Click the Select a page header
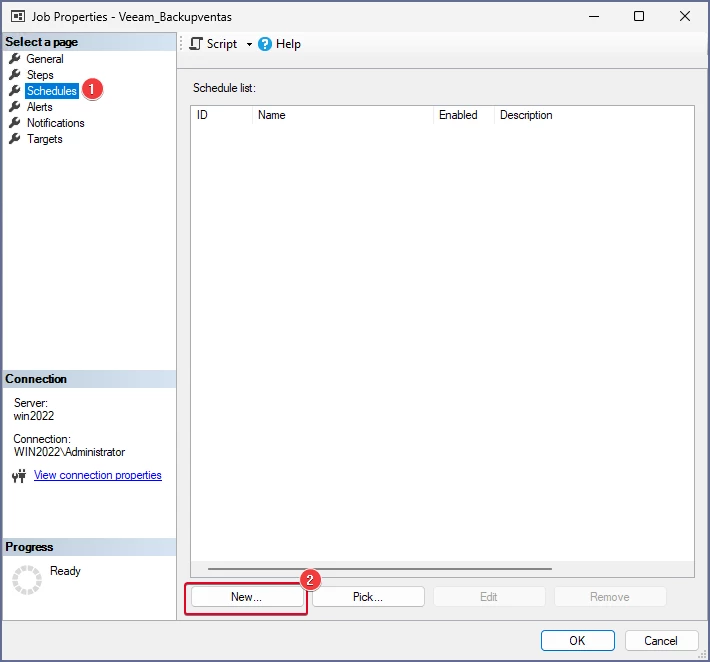Viewport: 710px width, 662px height. coord(89,42)
